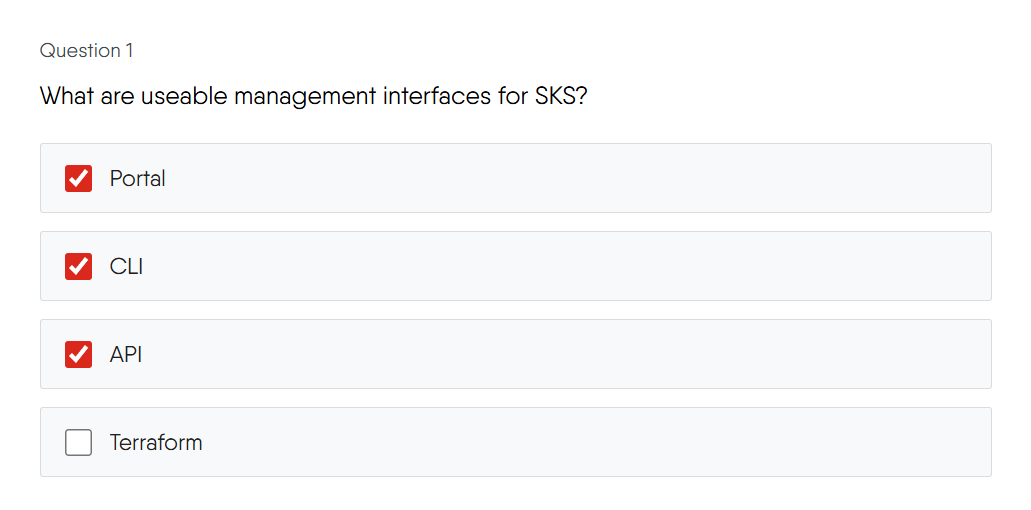Image resolution: width=1031 pixels, height=510 pixels.
Task: Click the white checkmark in API's red box
Action: tap(78, 354)
